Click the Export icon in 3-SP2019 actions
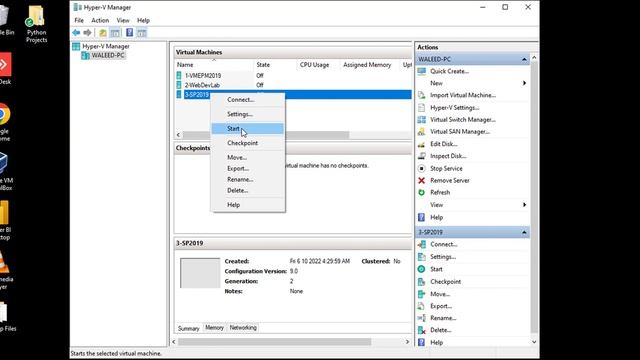 click(422, 306)
